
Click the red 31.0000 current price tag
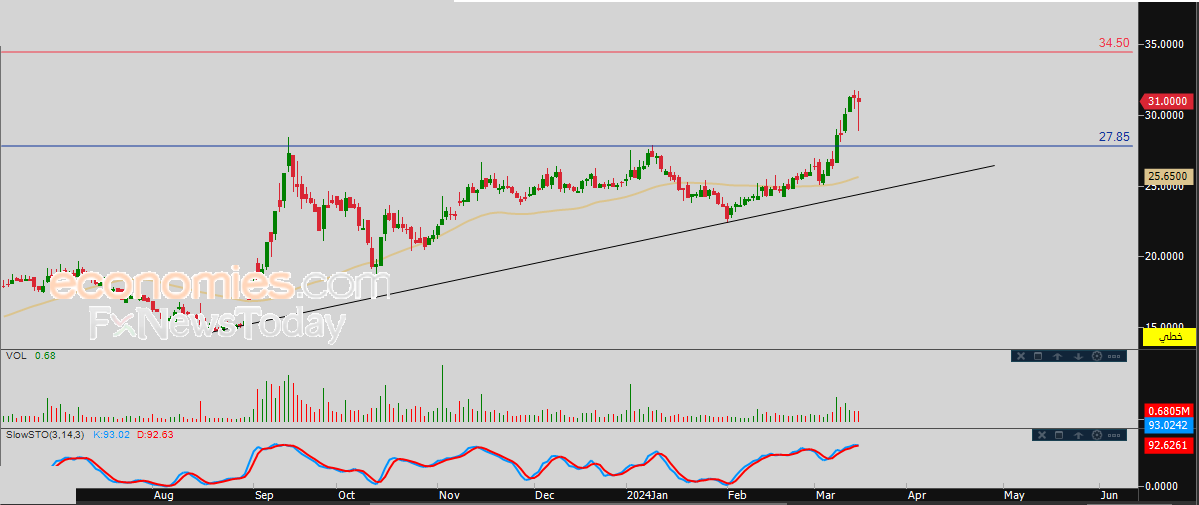pyautogui.click(x=1167, y=101)
